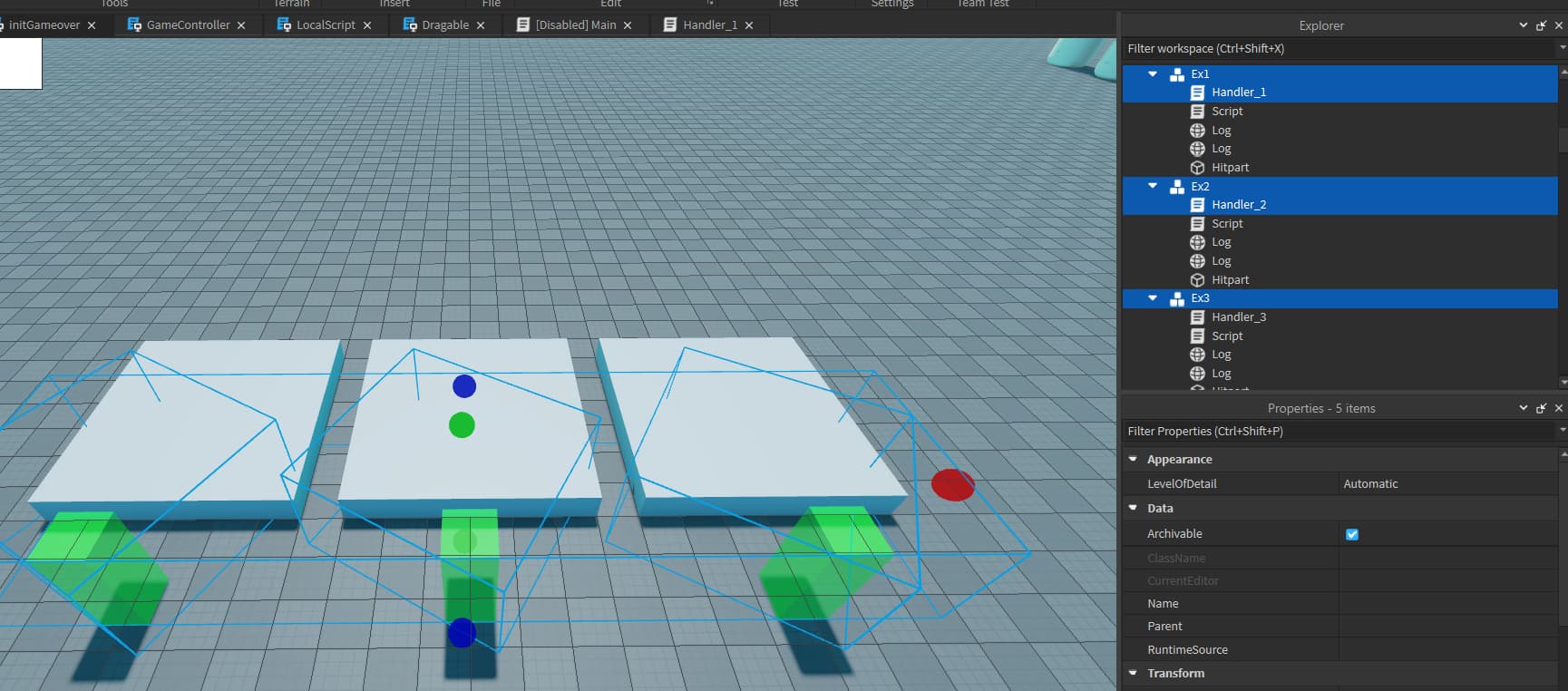Select the green sphere on the middle platform
The height and width of the screenshot is (691, 1568).
pyautogui.click(x=462, y=425)
